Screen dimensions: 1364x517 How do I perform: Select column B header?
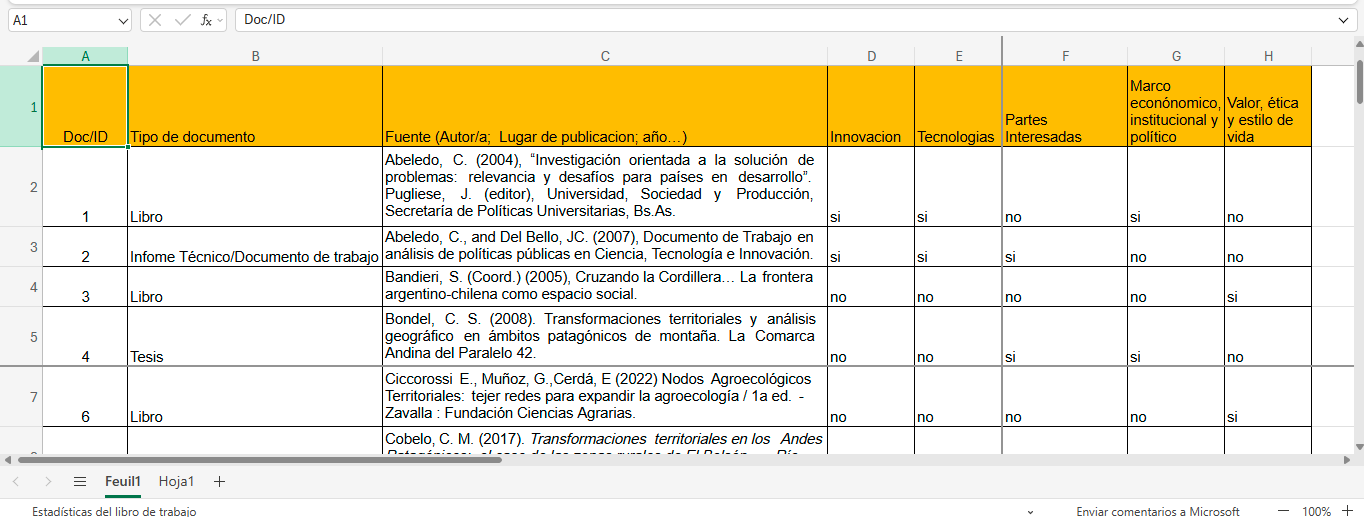(255, 56)
